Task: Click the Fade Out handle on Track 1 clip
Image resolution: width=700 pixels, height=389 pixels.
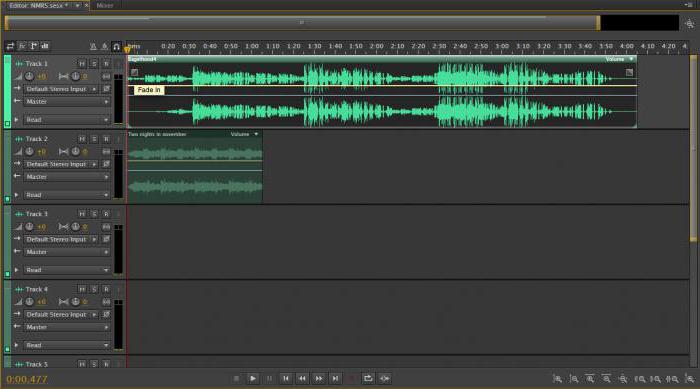Action: coord(629,72)
